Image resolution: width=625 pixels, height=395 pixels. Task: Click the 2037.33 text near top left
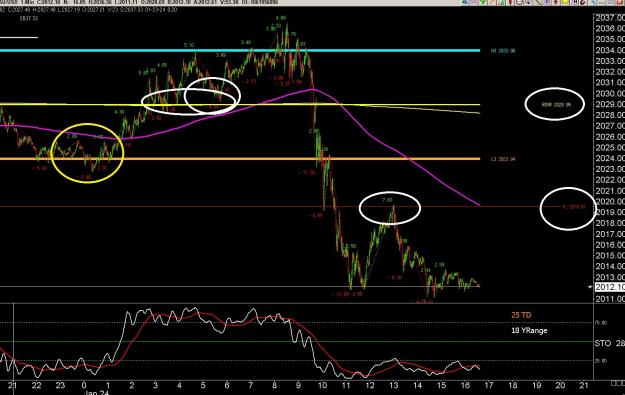(x=29, y=18)
